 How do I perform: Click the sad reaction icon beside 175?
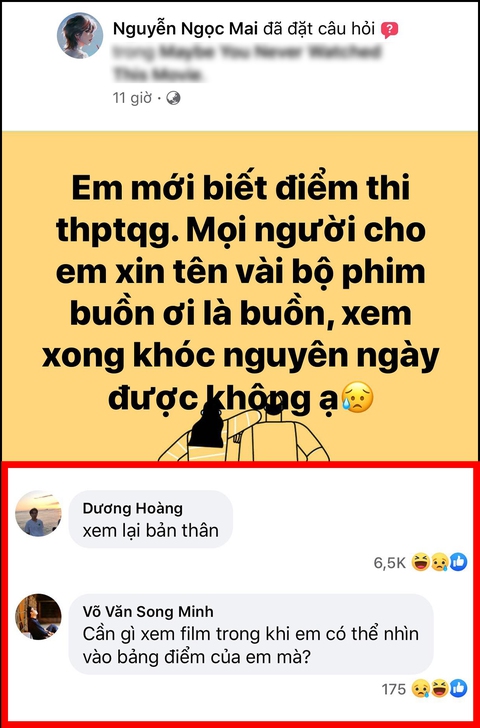[x=420, y=688]
